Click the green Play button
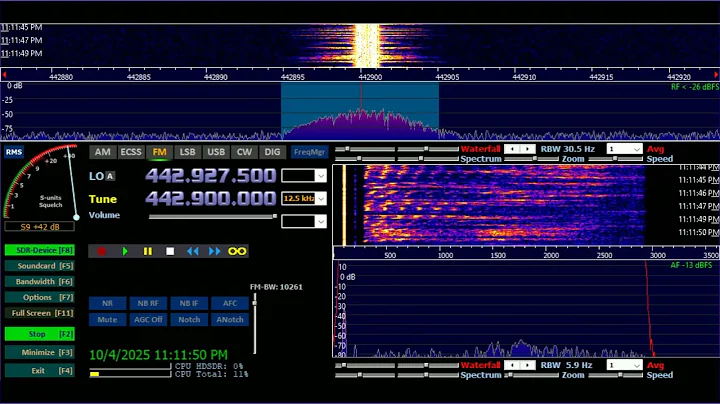This screenshot has width=720, height=404. pos(125,251)
